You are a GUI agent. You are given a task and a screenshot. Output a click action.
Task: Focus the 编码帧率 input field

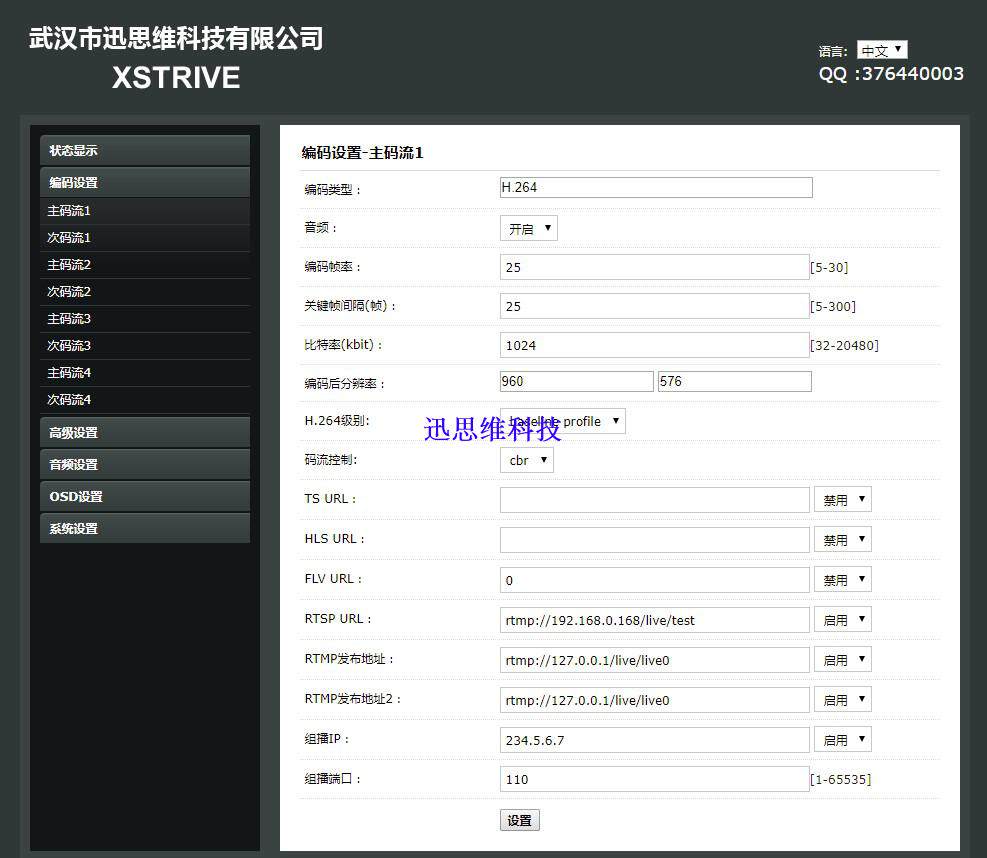[655, 267]
